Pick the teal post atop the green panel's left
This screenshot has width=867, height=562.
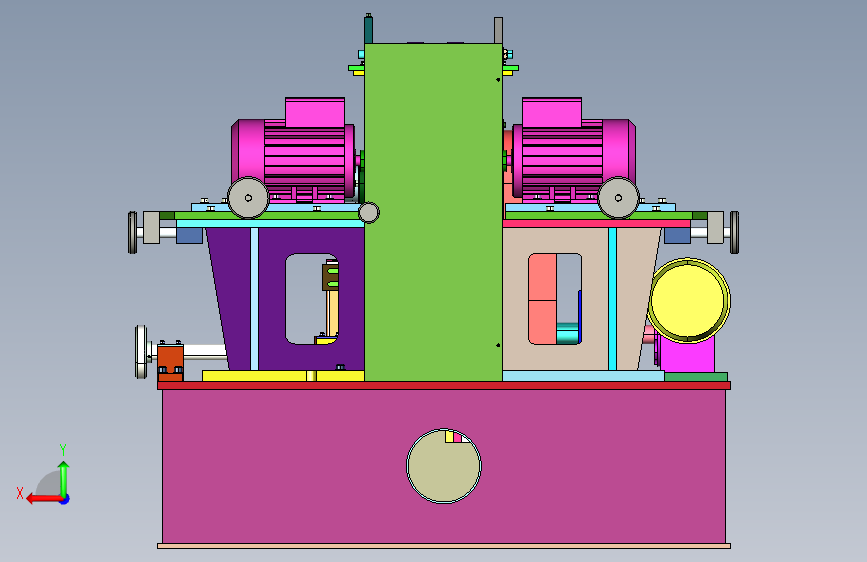pyautogui.click(x=368, y=29)
